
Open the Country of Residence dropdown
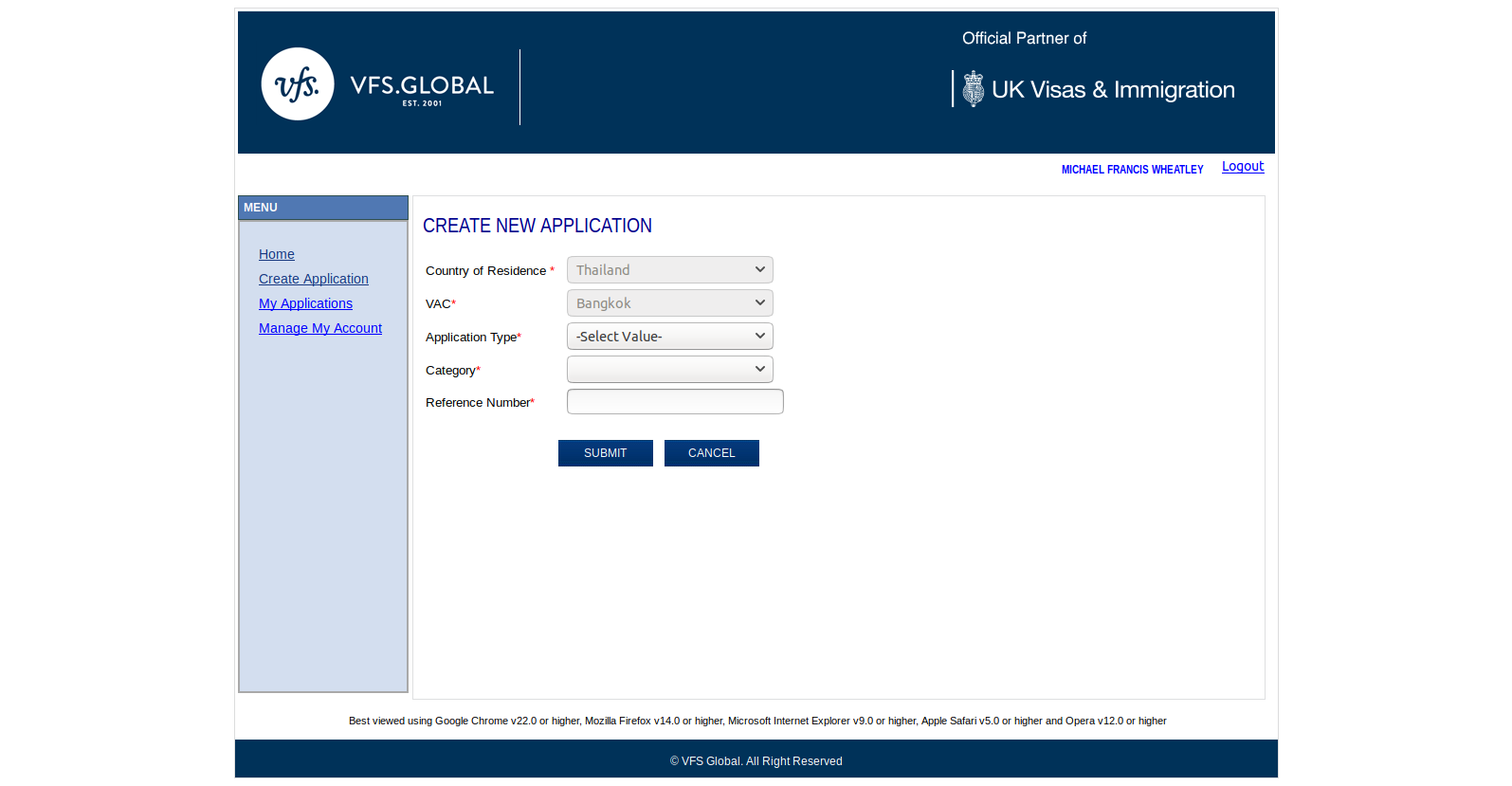click(x=670, y=269)
